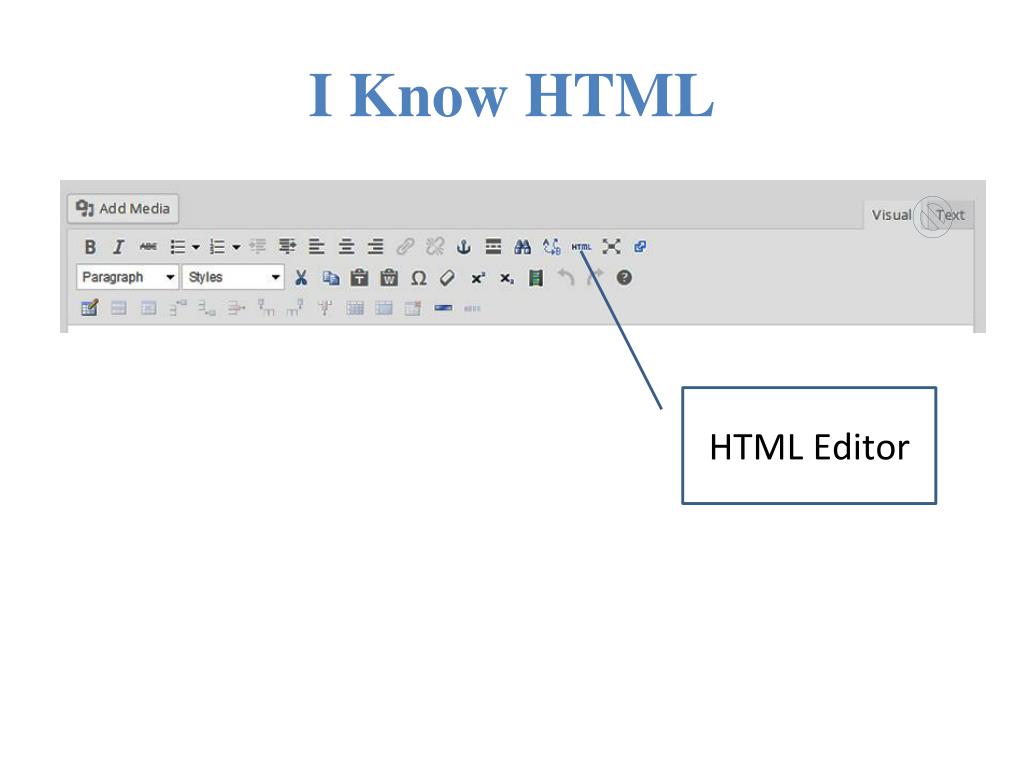Toggle superscript formatting
The height and width of the screenshot is (768, 1024).
click(478, 278)
